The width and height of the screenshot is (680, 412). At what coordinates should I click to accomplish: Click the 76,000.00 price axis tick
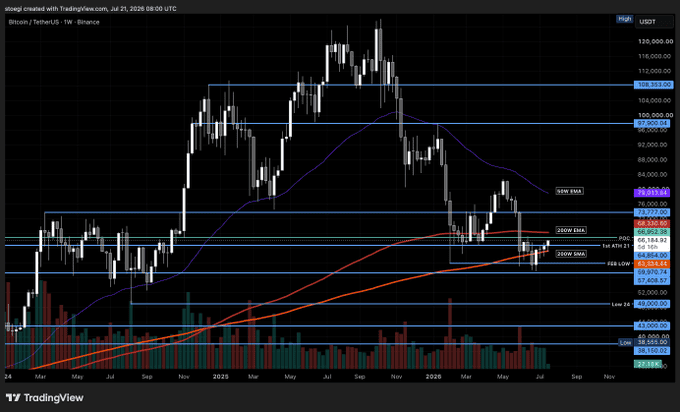(x=652, y=204)
